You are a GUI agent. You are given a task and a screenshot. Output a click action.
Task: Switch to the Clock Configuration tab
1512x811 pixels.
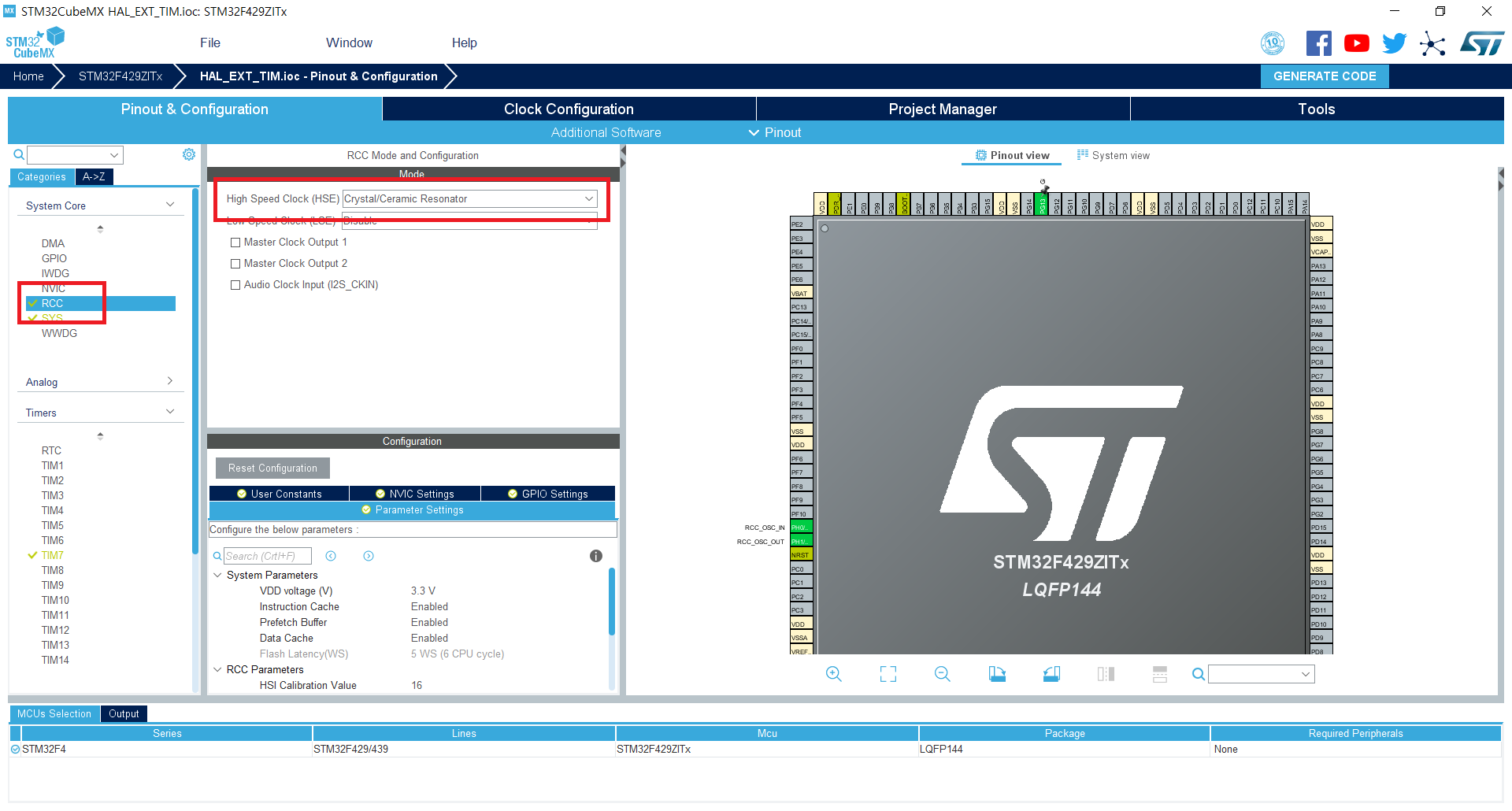[x=569, y=109]
